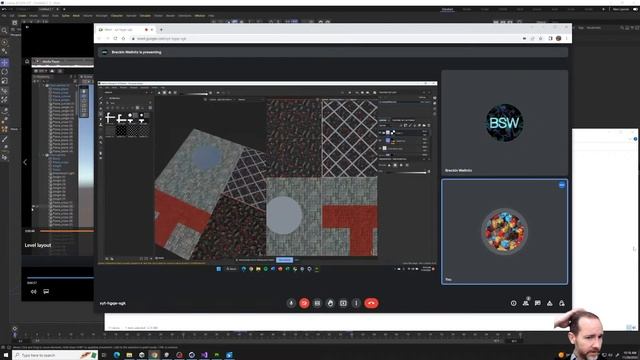Open the Window menu in Cinema 4D

click(x=200, y=16)
